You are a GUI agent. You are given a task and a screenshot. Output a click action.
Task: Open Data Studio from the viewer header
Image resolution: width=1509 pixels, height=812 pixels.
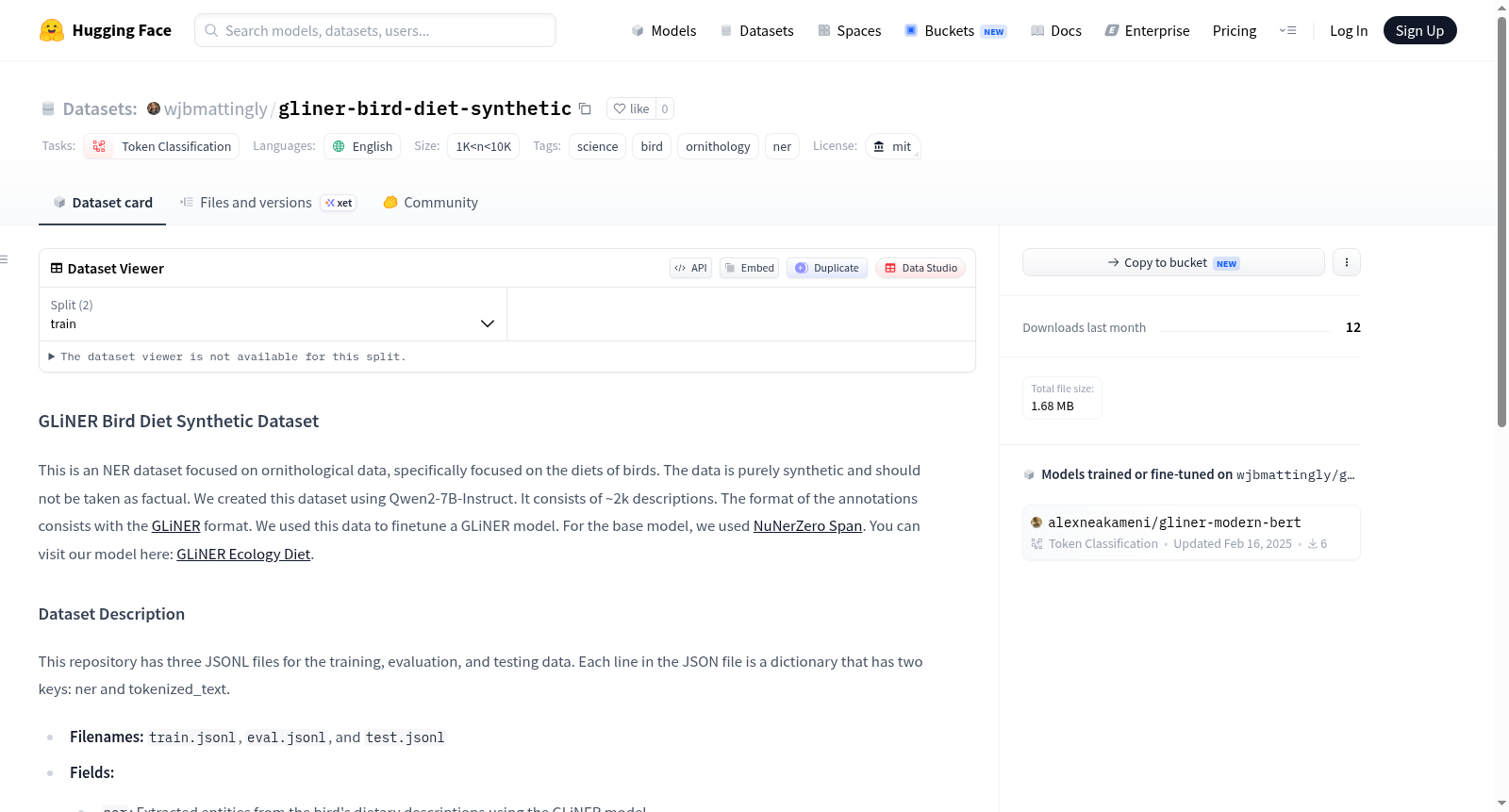click(920, 268)
